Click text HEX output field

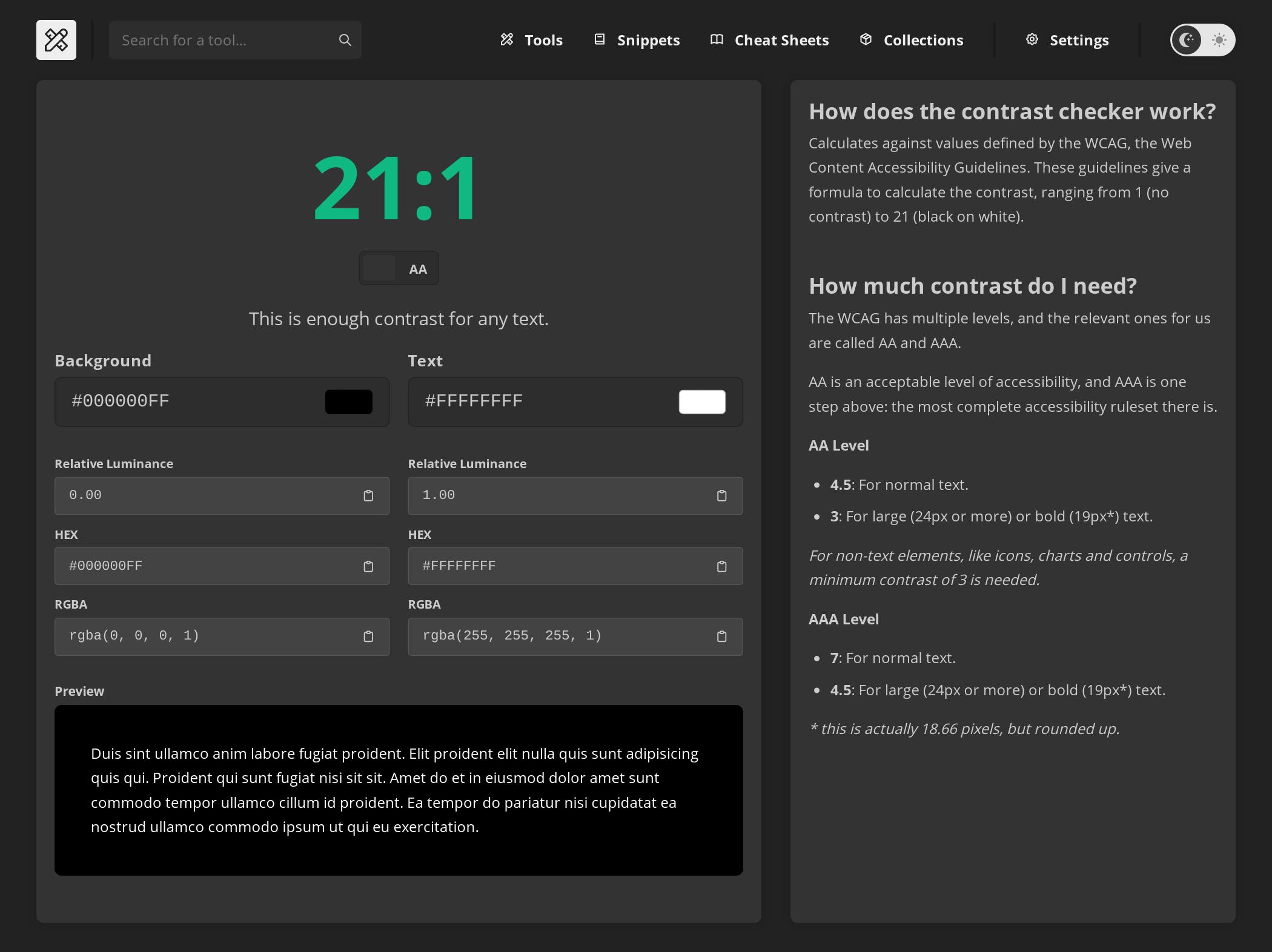tap(575, 566)
